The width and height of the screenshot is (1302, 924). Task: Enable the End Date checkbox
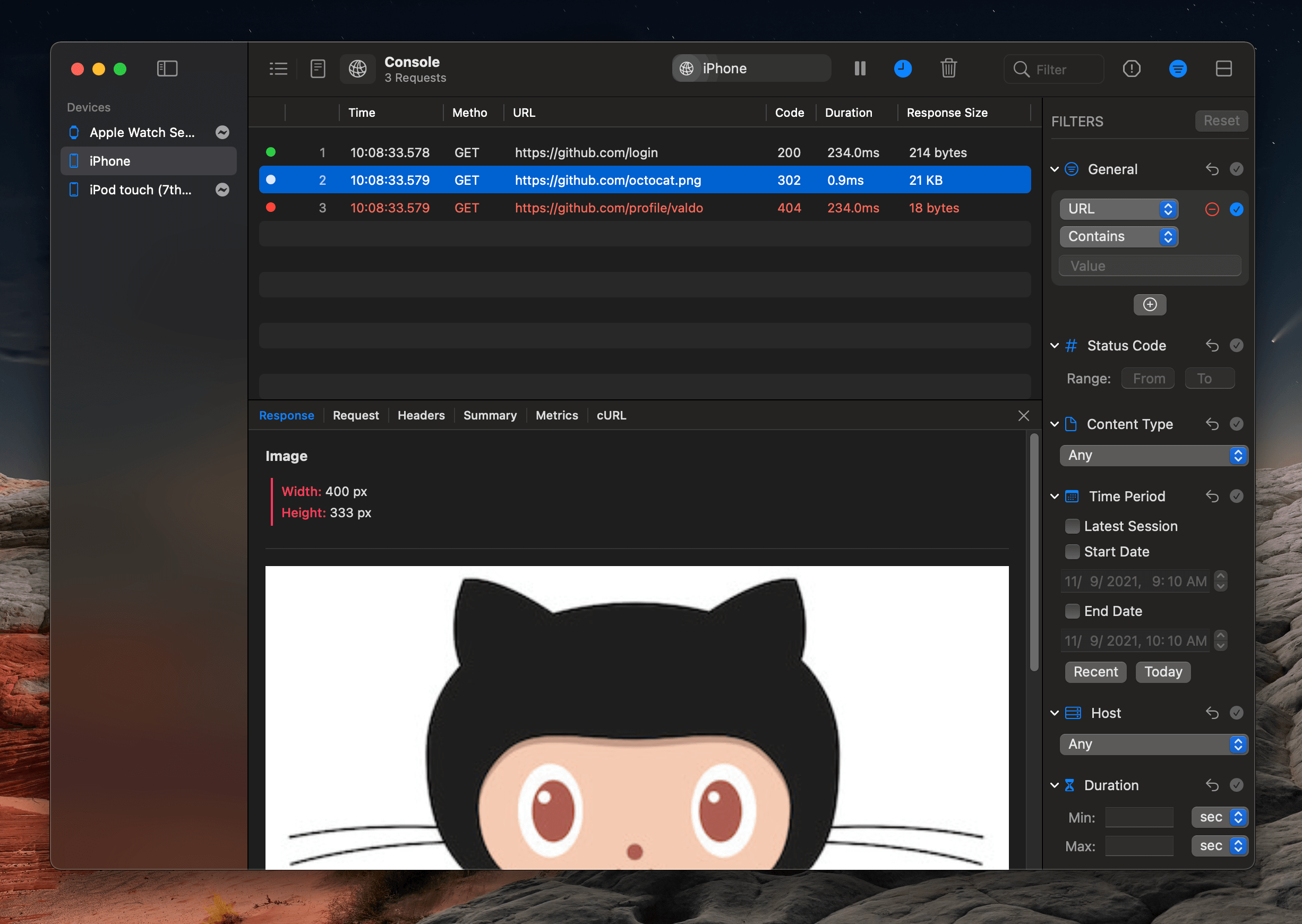[x=1072, y=612]
